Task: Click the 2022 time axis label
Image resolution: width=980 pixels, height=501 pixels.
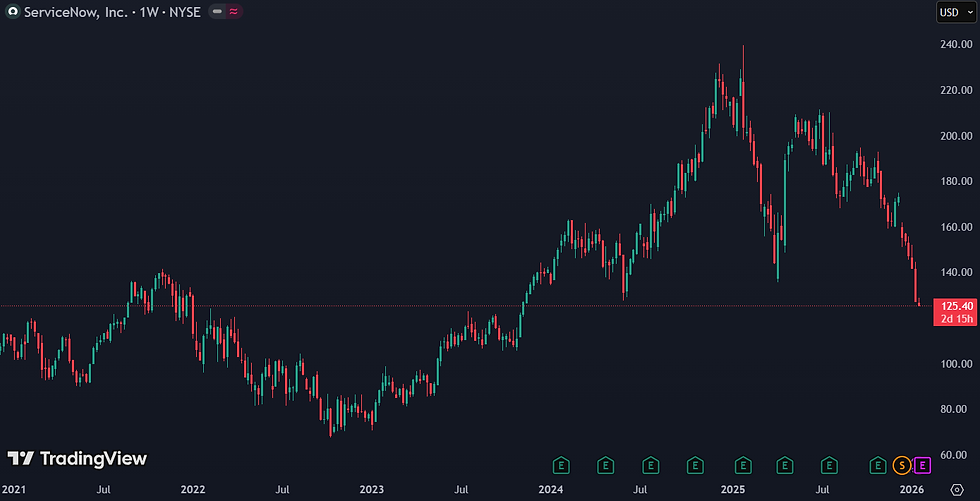Action: click(192, 489)
